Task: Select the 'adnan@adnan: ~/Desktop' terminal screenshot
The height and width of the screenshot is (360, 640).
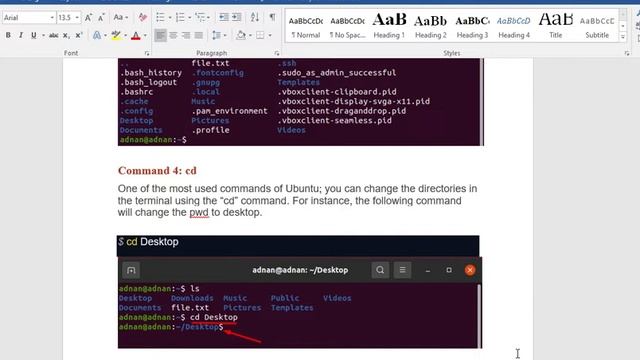Action: (300, 302)
